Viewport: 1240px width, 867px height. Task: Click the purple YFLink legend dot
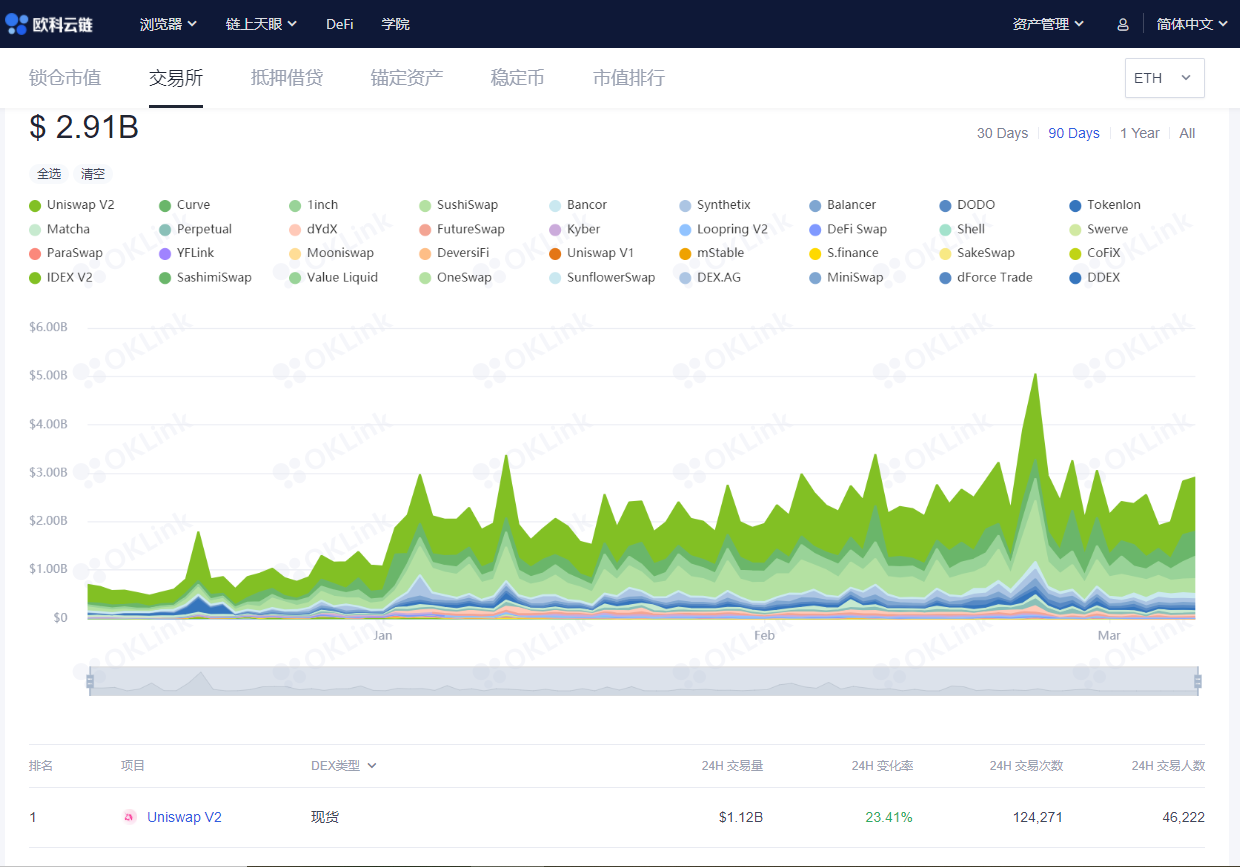tap(165, 253)
